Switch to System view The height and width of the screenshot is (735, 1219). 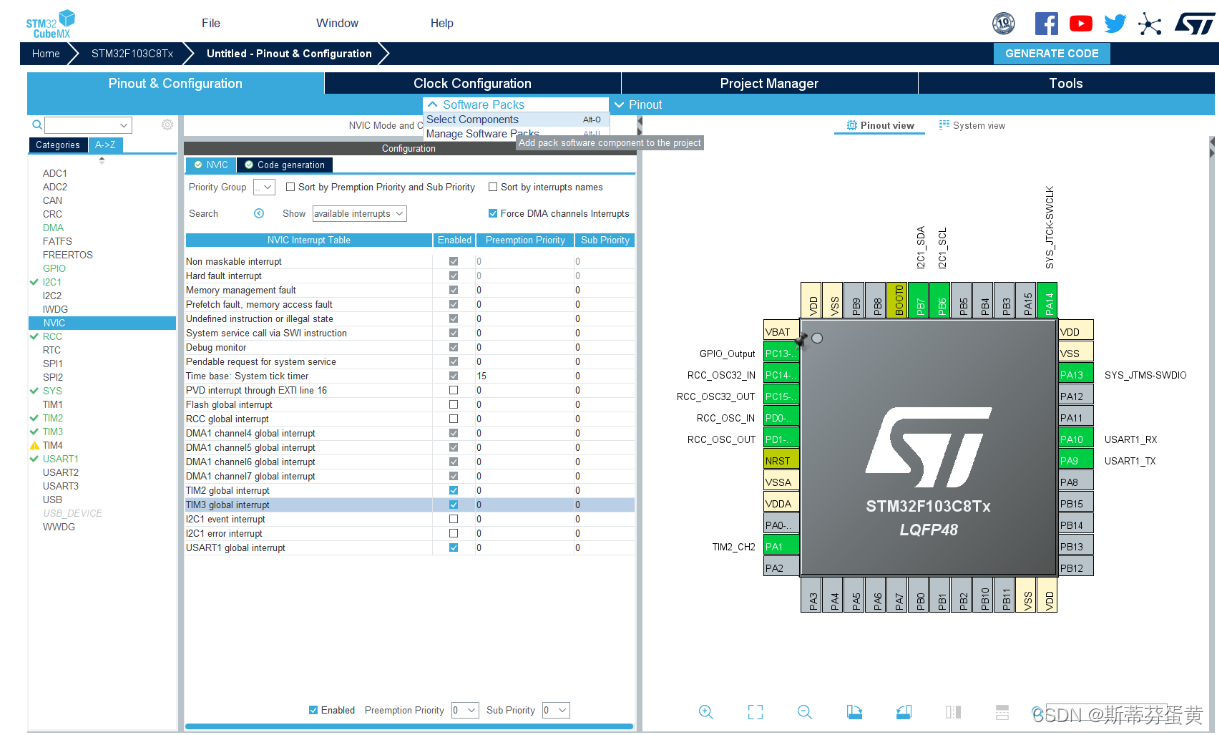click(x=972, y=125)
